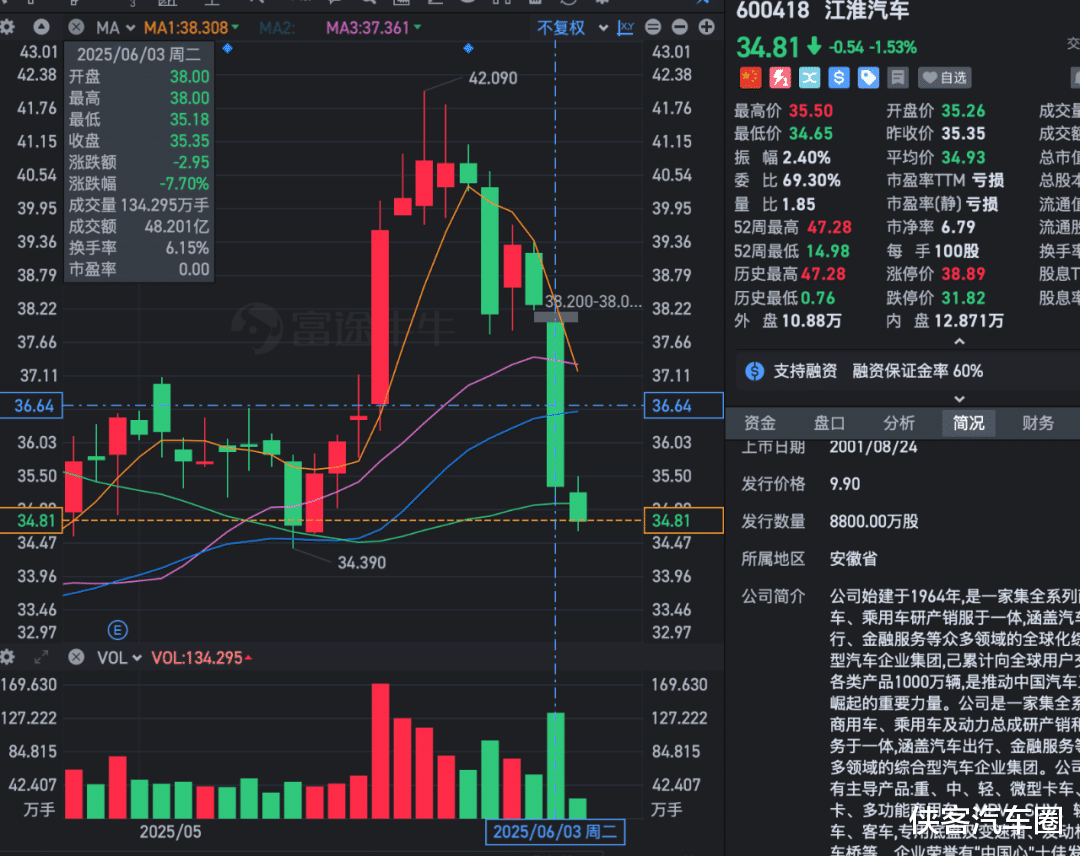Switch to the 财务 tab
This screenshot has height=856, width=1080.
pyautogui.click(x=1038, y=423)
